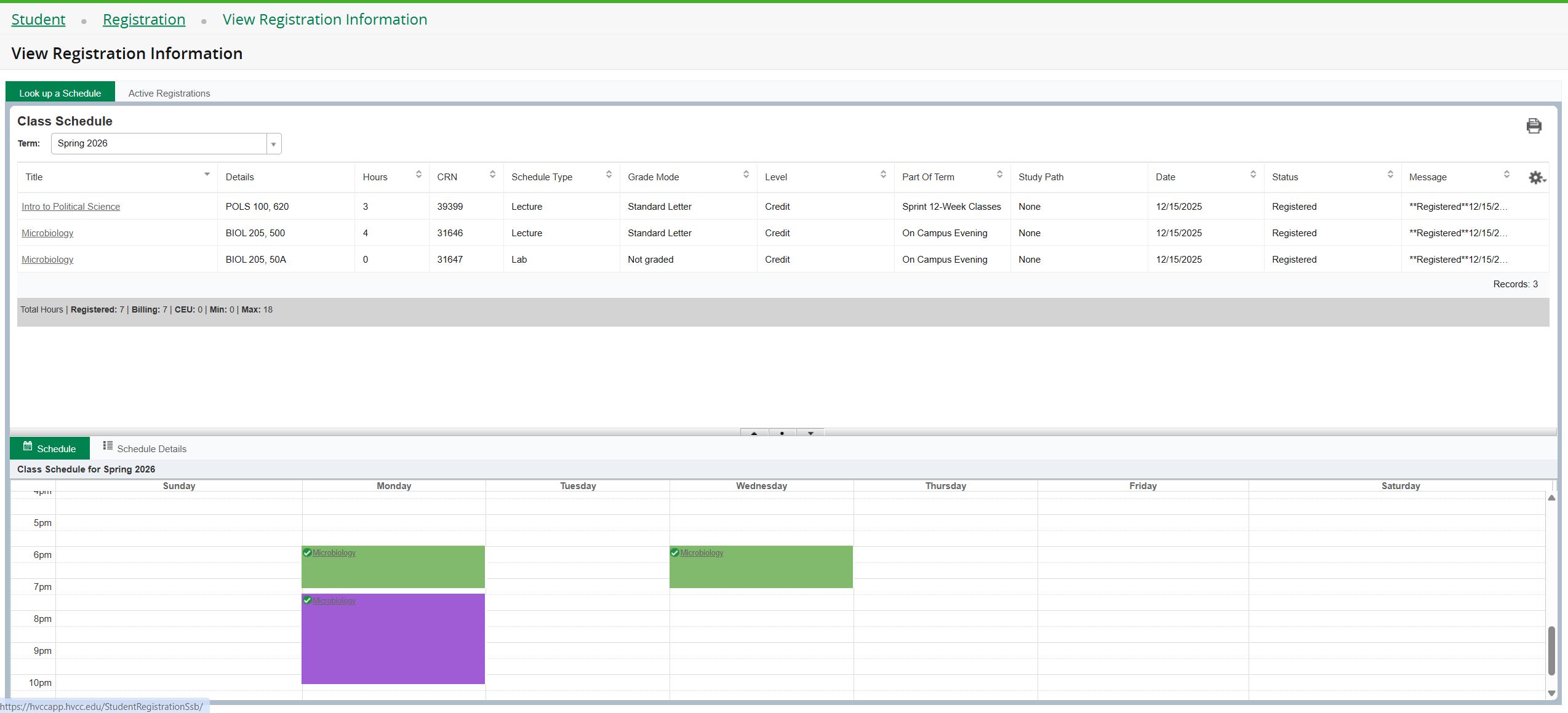1568x713 pixels.
Task: Sort table by Status column arrows
Action: coord(1390,175)
